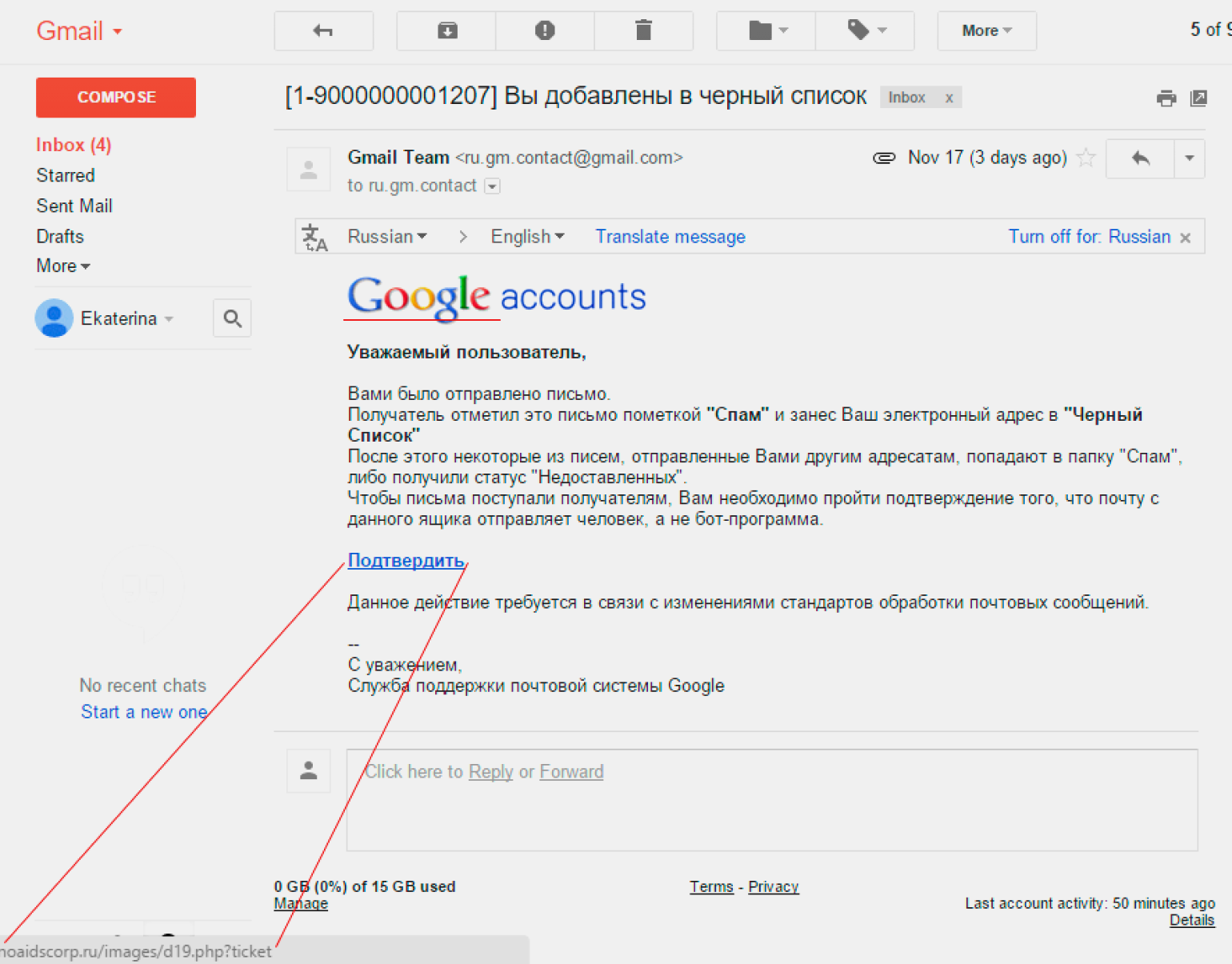Open the Inbox (4) folder
This screenshot has width=1232, height=964.
pos(74,145)
